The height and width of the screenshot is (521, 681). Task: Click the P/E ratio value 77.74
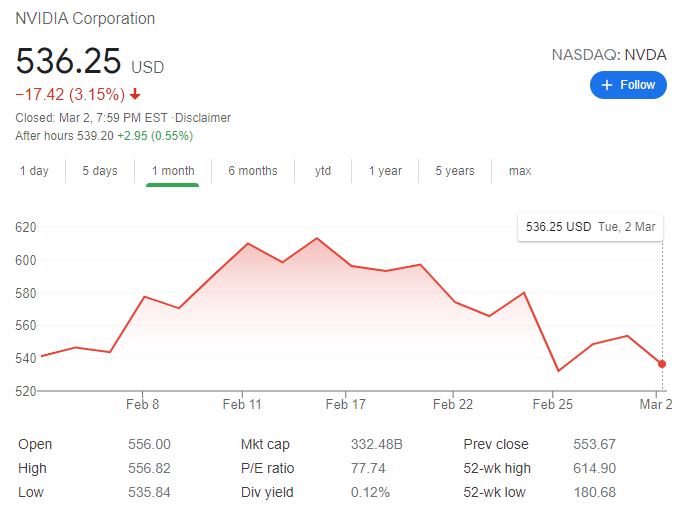[x=368, y=468]
